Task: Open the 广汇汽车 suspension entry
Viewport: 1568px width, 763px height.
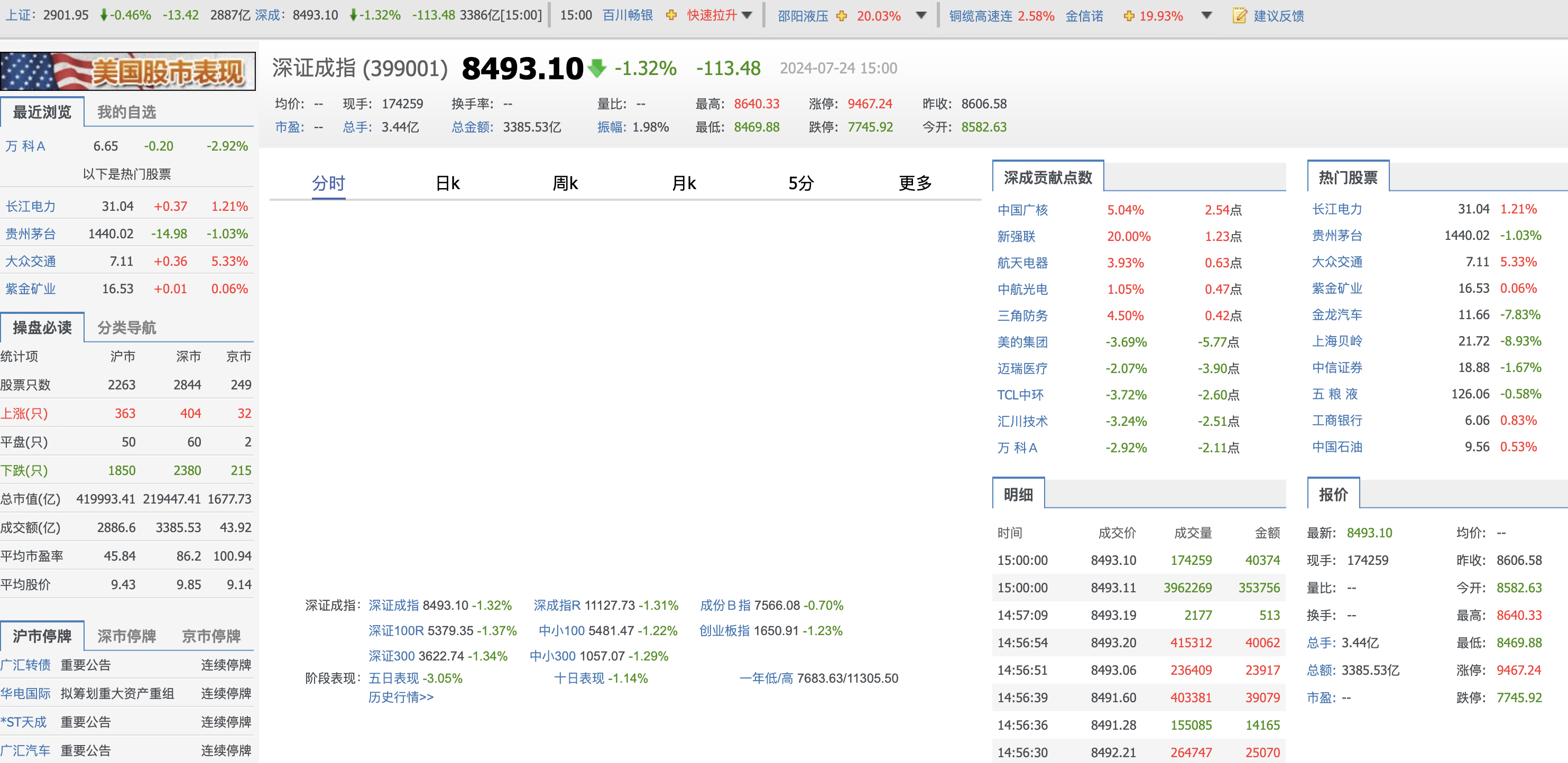Action: (25, 750)
